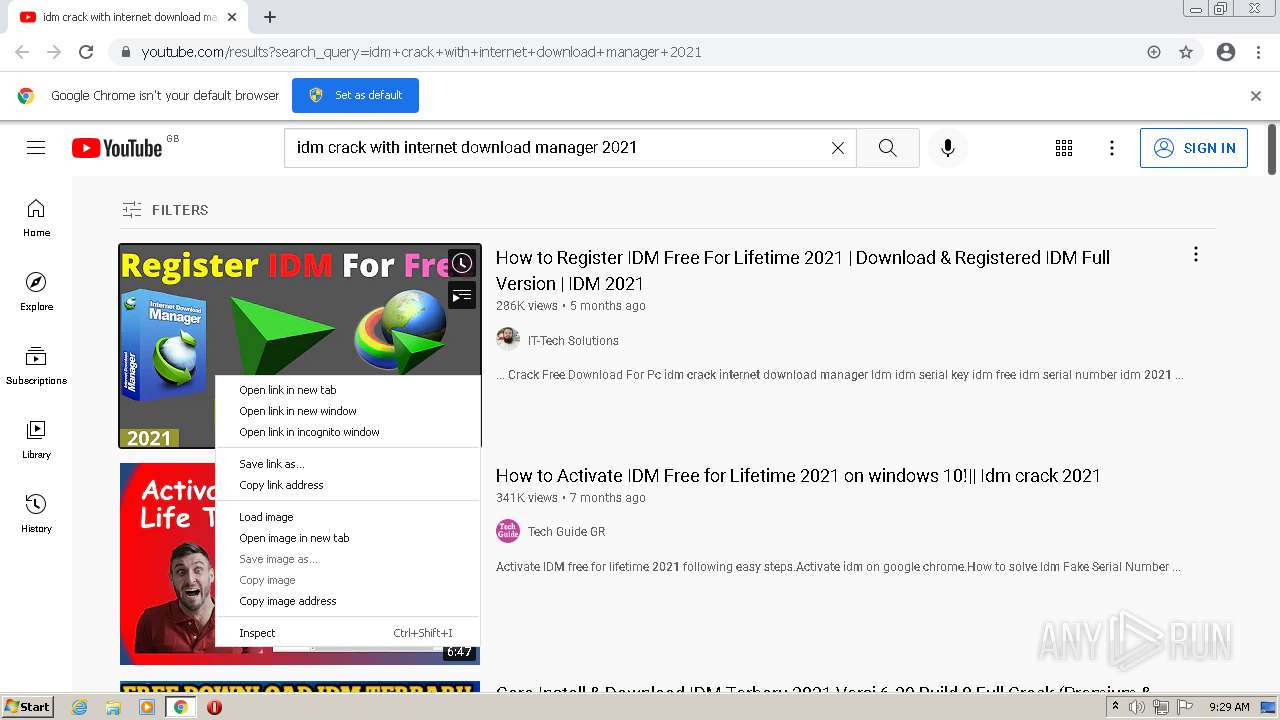The image size is (1280, 720).
Task: Visit Tech Guide GR channel name
Action: pyautogui.click(x=566, y=532)
